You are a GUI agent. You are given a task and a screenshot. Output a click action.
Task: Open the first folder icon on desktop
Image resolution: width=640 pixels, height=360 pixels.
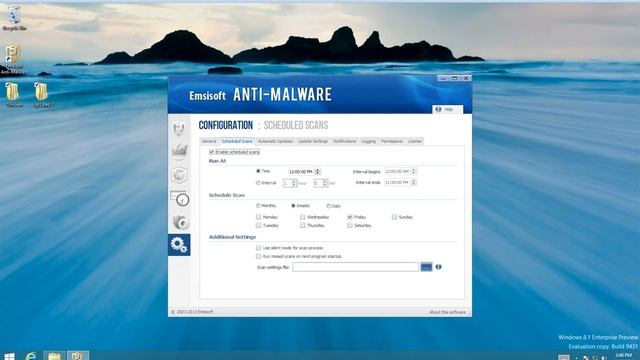click(x=13, y=94)
